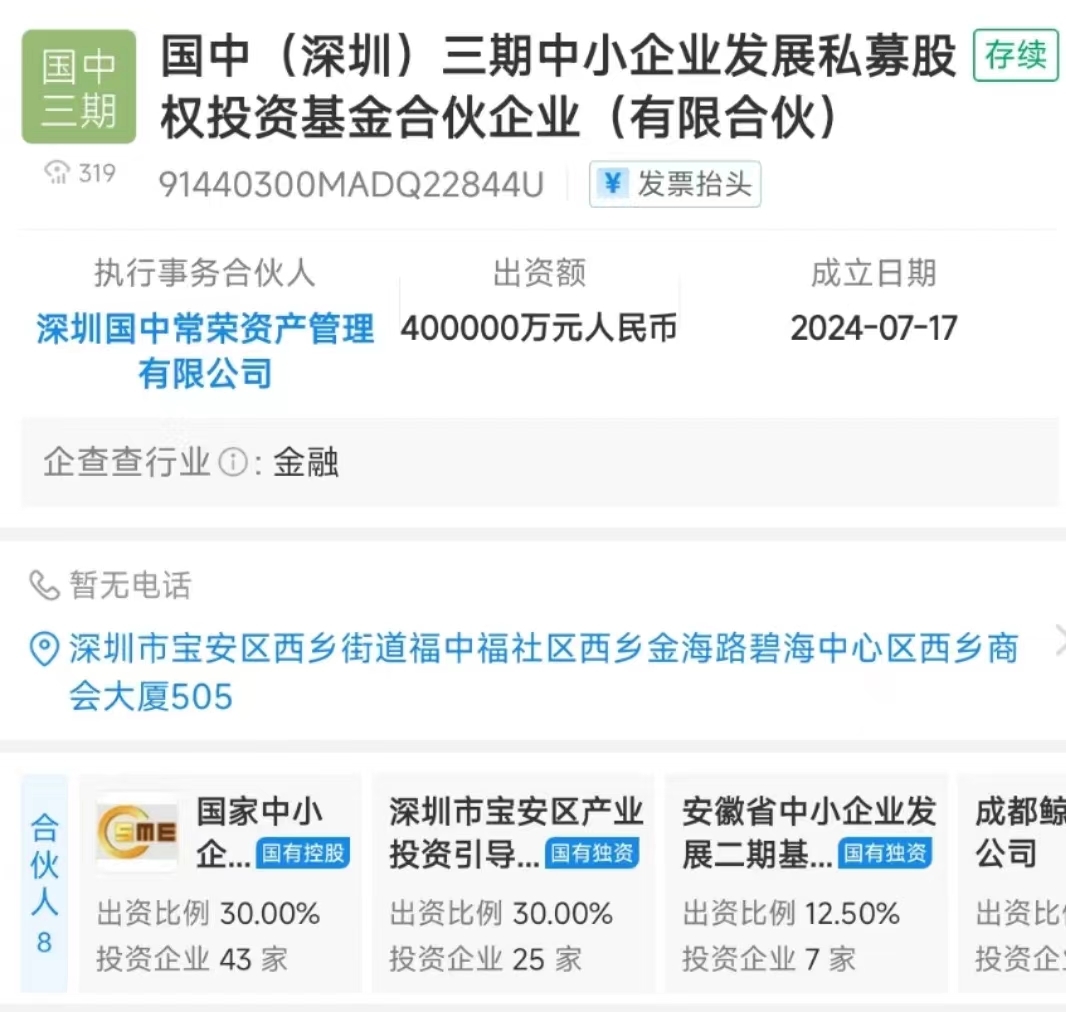
Task: Open the 合伙人 8 partners section tab
Action: pyautogui.click(x=44, y=884)
